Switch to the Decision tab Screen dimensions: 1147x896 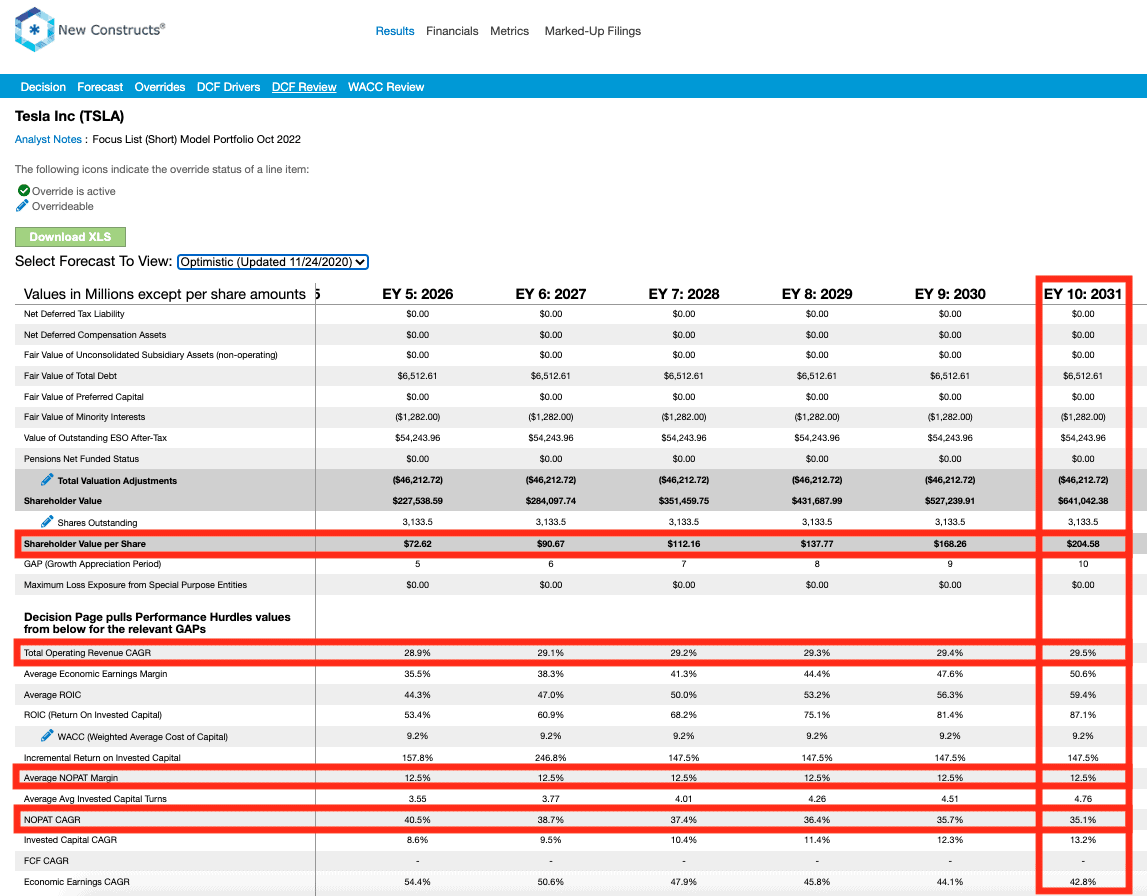click(43, 86)
